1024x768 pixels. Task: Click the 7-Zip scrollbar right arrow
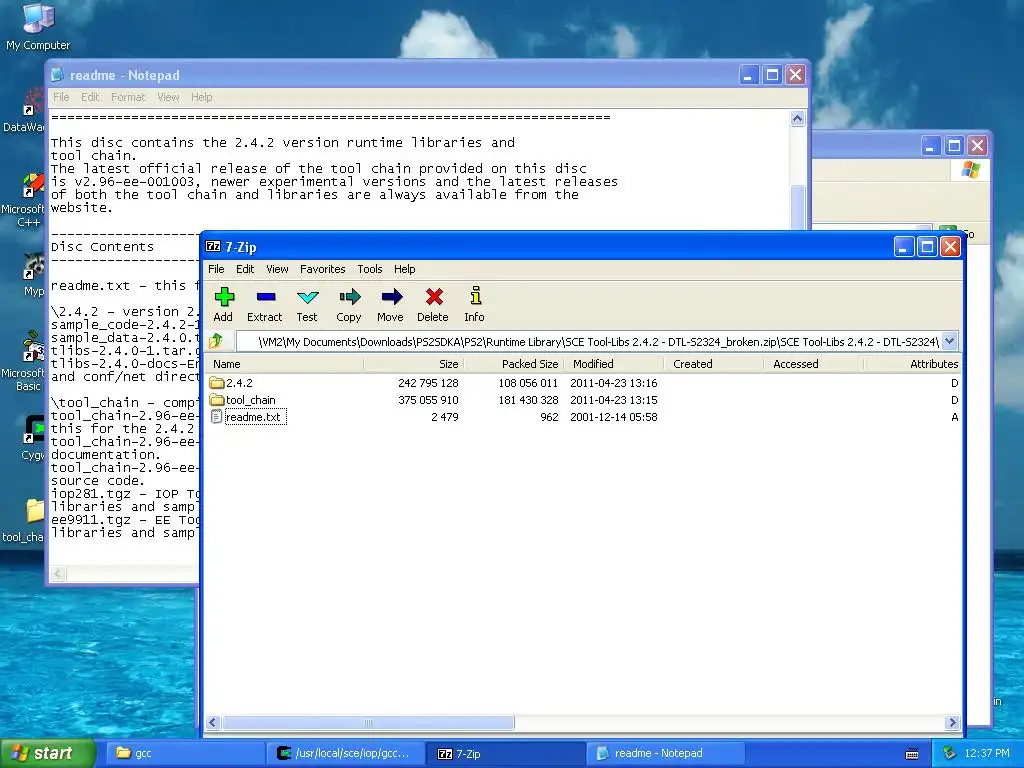click(x=952, y=722)
